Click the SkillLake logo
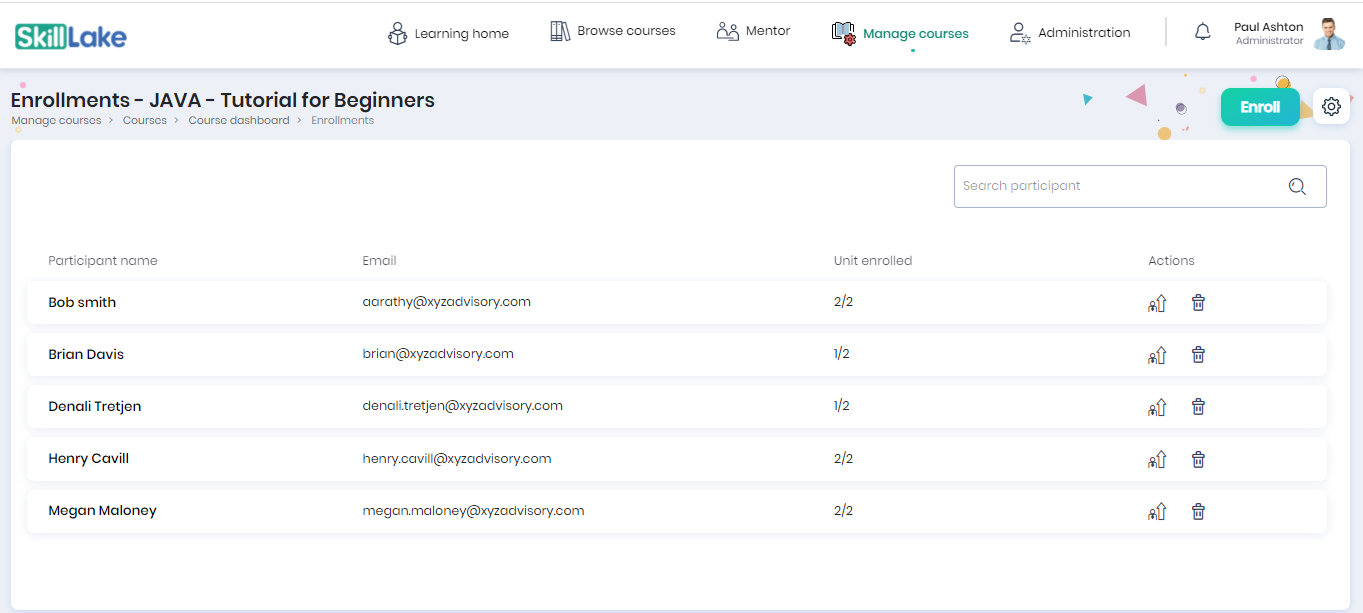Viewport: 1363px width, 613px height. coord(71,37)
